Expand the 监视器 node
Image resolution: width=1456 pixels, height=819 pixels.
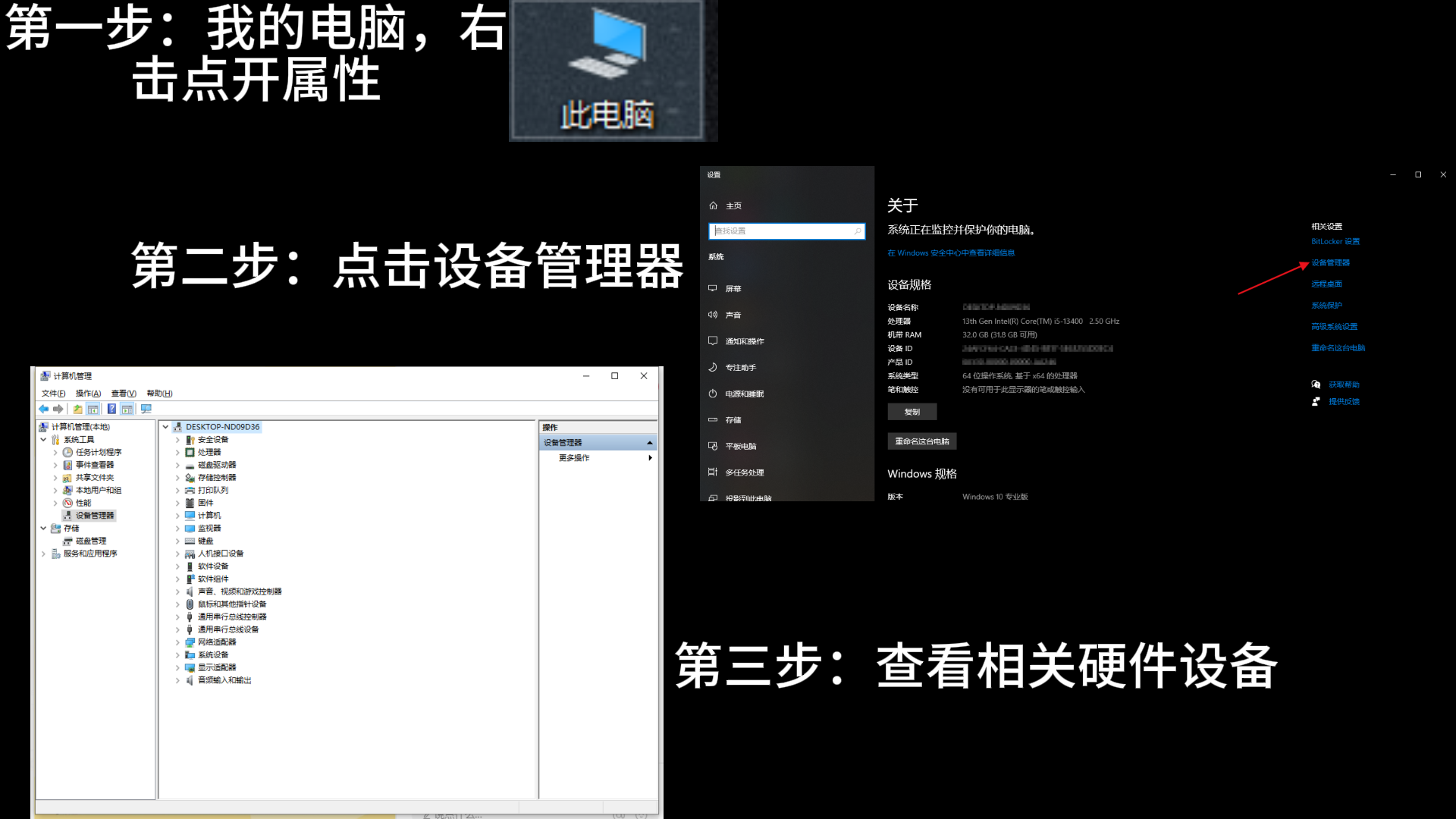pos(177,529)
